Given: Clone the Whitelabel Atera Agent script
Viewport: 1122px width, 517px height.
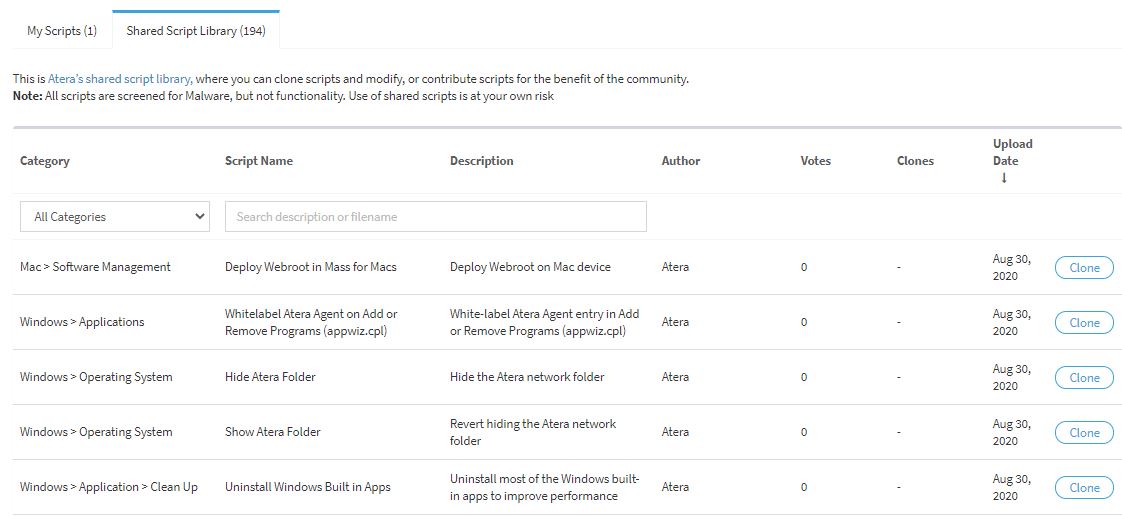Looking at the screenshot, I should coord(1084,322).
